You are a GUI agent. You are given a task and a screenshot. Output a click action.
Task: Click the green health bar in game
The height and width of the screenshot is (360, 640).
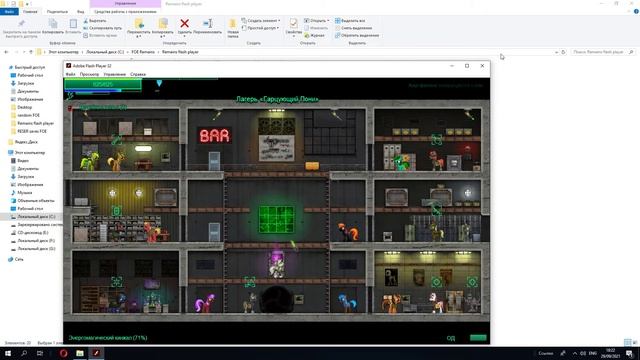tap(103, 84)
